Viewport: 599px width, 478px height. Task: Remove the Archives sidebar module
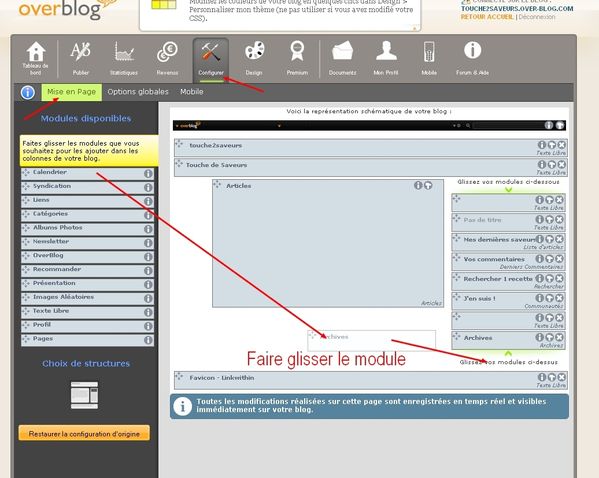(x=559, y=337)
